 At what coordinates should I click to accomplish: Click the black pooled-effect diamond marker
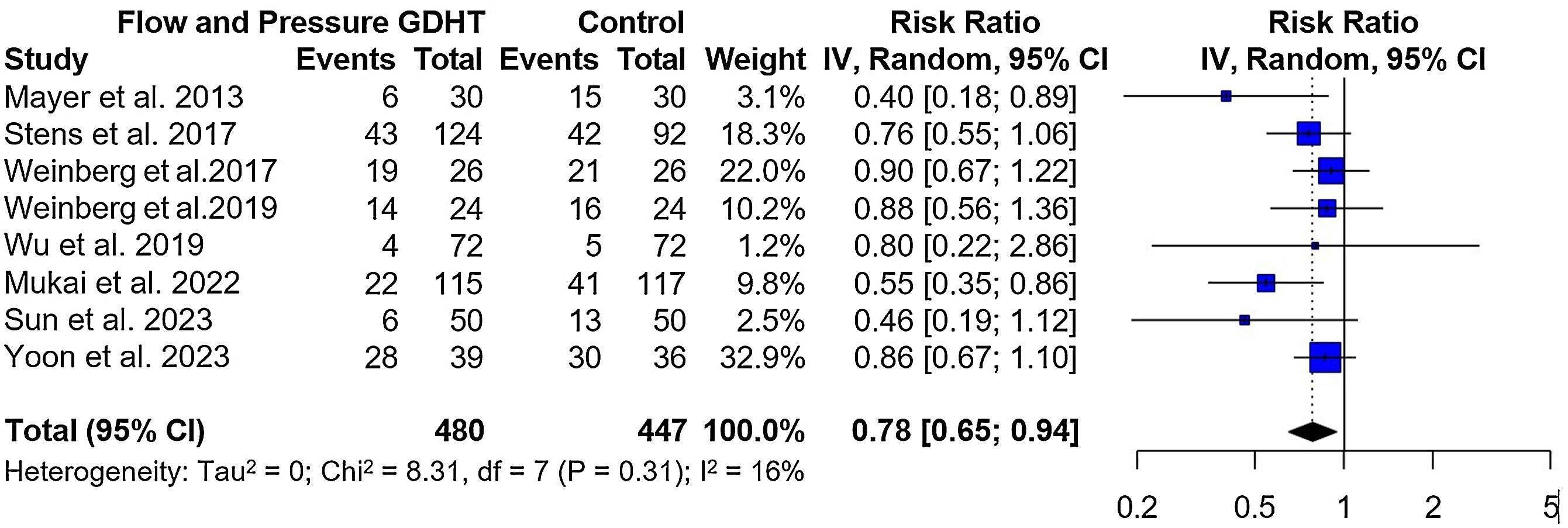(x=1312, y=432)
